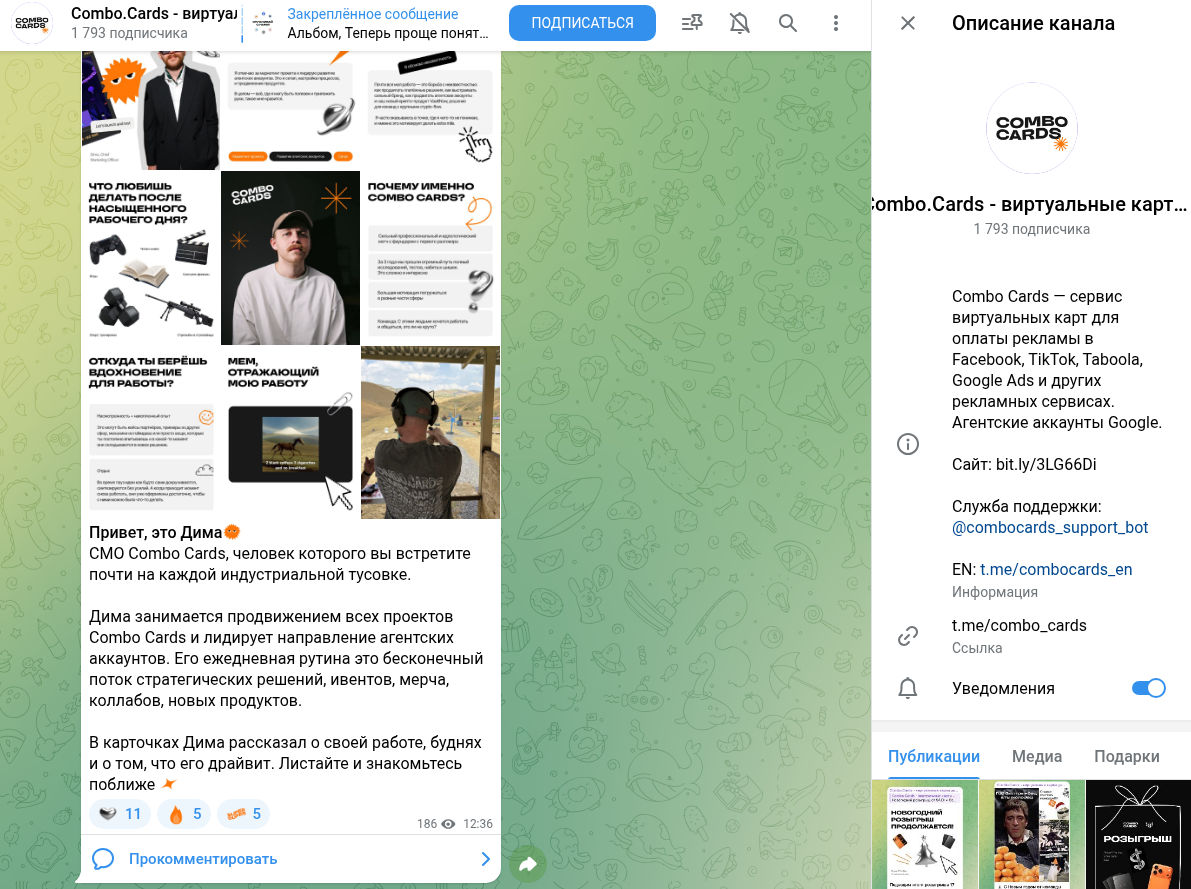The height and width of the screenshot is (889, 1191).
Task: Open the man in black suit card
Action: coord(150,110)
